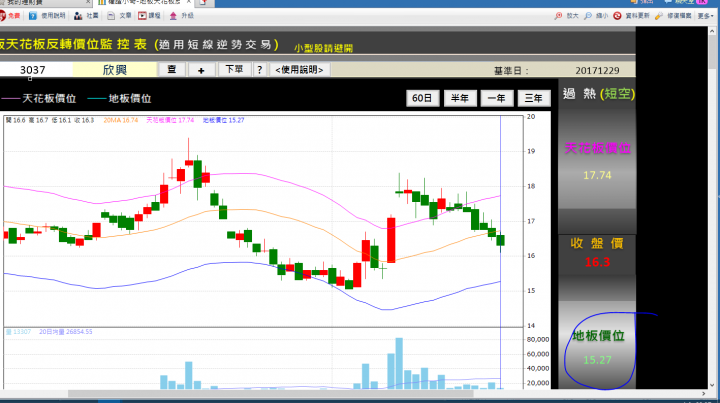
Task: Open the small new tab icon
Action: click(203, 3)
